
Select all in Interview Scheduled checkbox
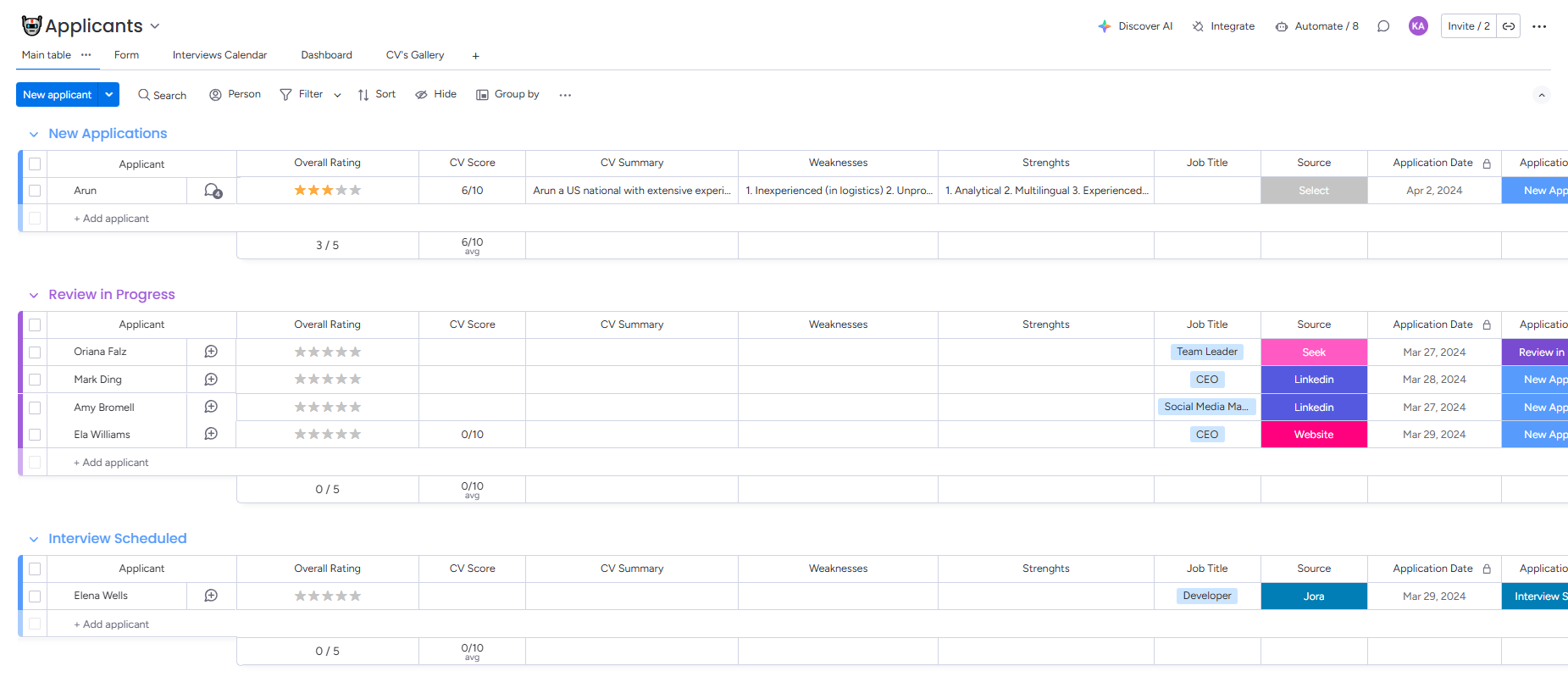(x=35, y=569)
